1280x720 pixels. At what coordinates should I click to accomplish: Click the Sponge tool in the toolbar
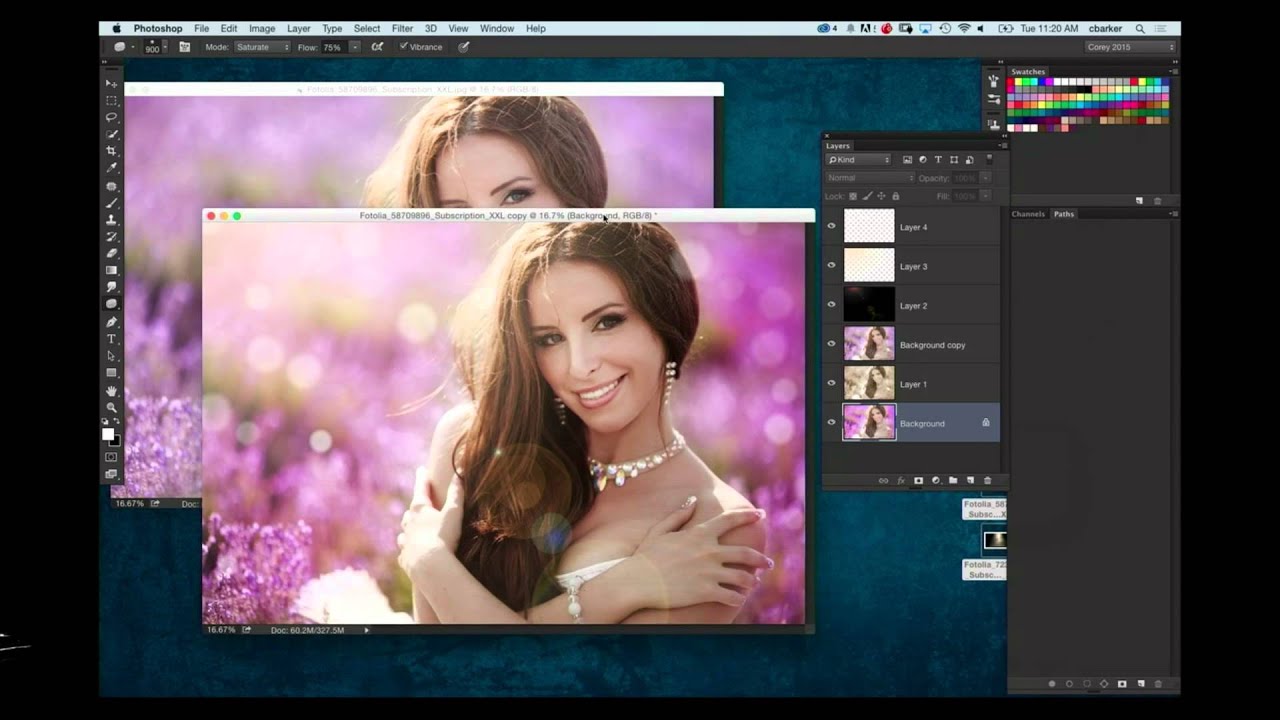point(111,304)
